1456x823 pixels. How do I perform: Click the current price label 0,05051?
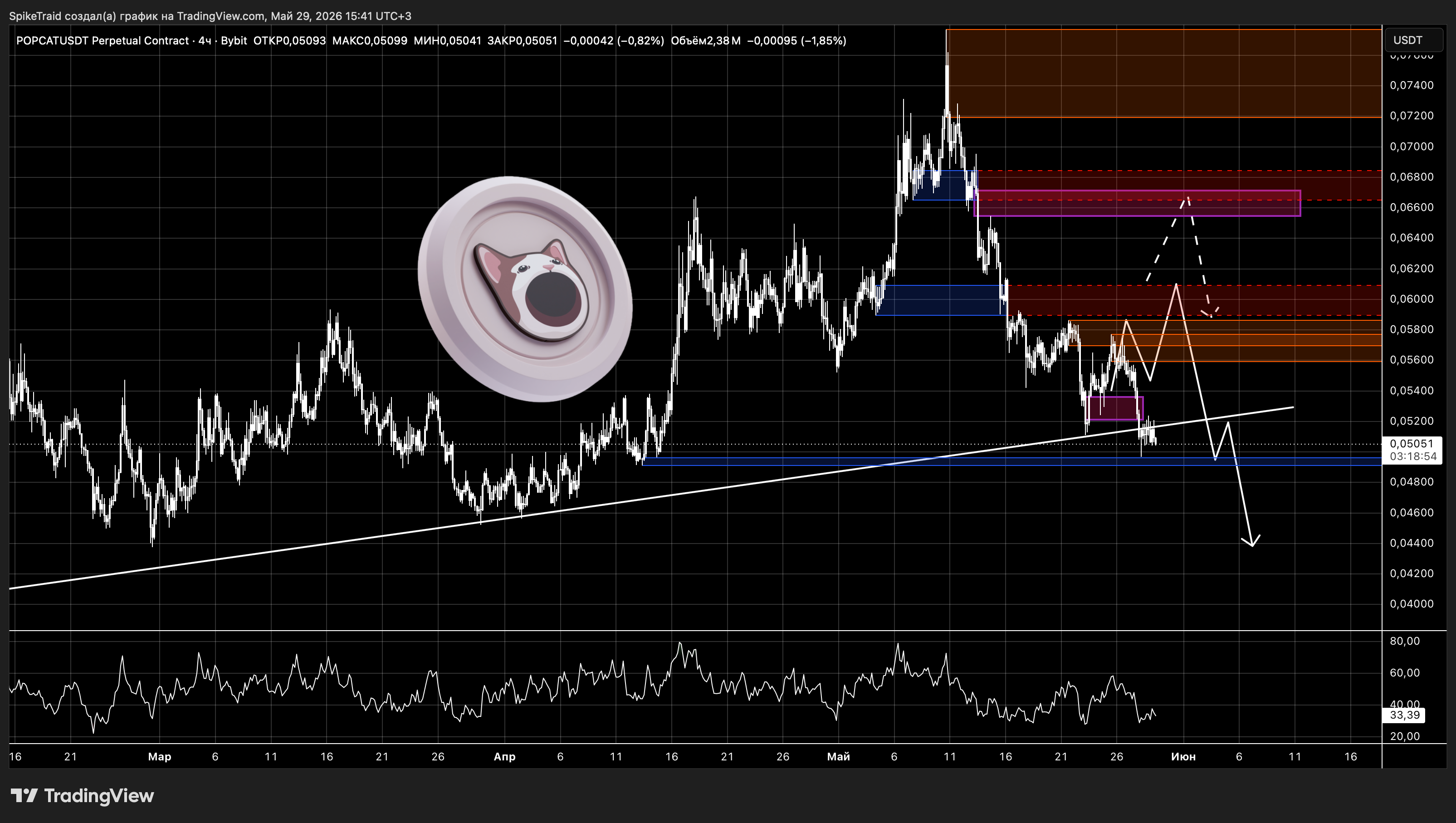pyautogui.click(x=1412, y=443)
